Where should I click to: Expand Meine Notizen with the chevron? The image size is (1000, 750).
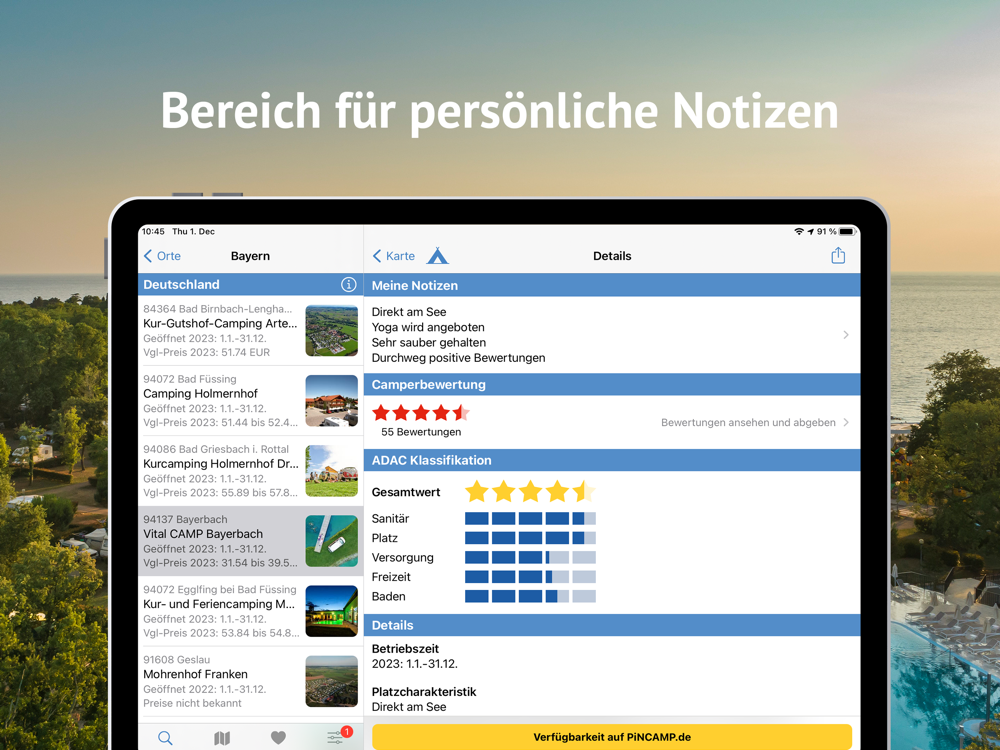(x=846, y=335)
